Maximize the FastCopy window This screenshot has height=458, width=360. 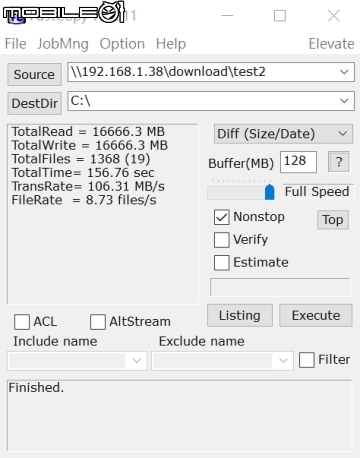click(x=280, y=16)
